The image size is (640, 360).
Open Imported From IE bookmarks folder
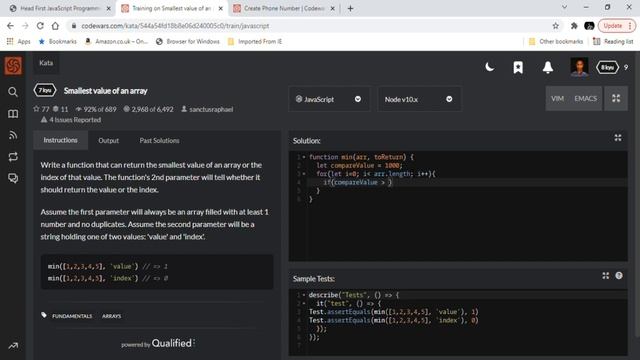pyautogui.click(x=255, y=41)
